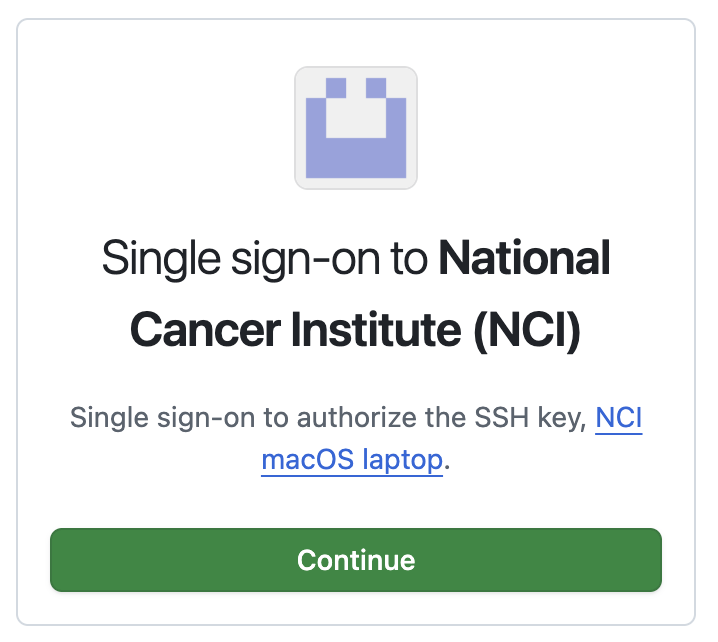718x642 pixels.
Task: Continue to single sign-on authorization
Action: [356, 560]
